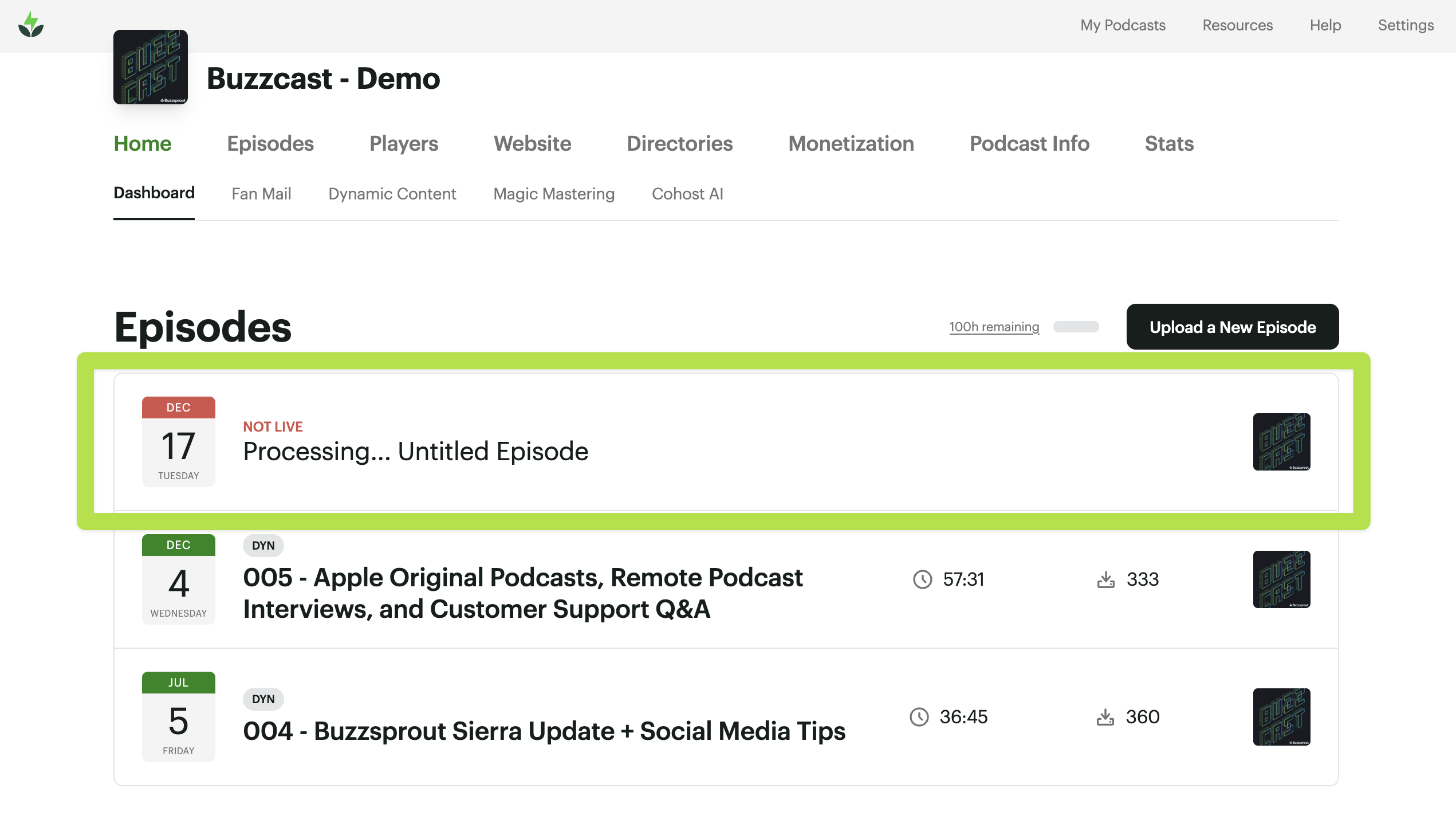This screenshot has width=1456, height=823.
Task: Click the clock icon on episode 005
Action: [x=922, y=579]
